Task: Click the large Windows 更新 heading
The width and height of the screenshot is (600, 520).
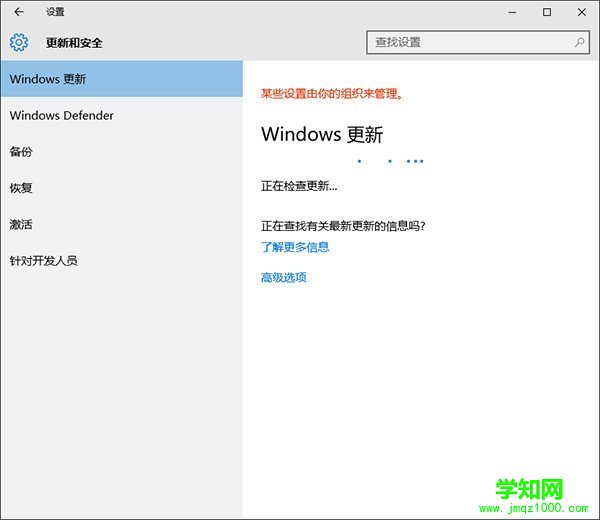Action: pyautogui.click(x=322, y=134)
